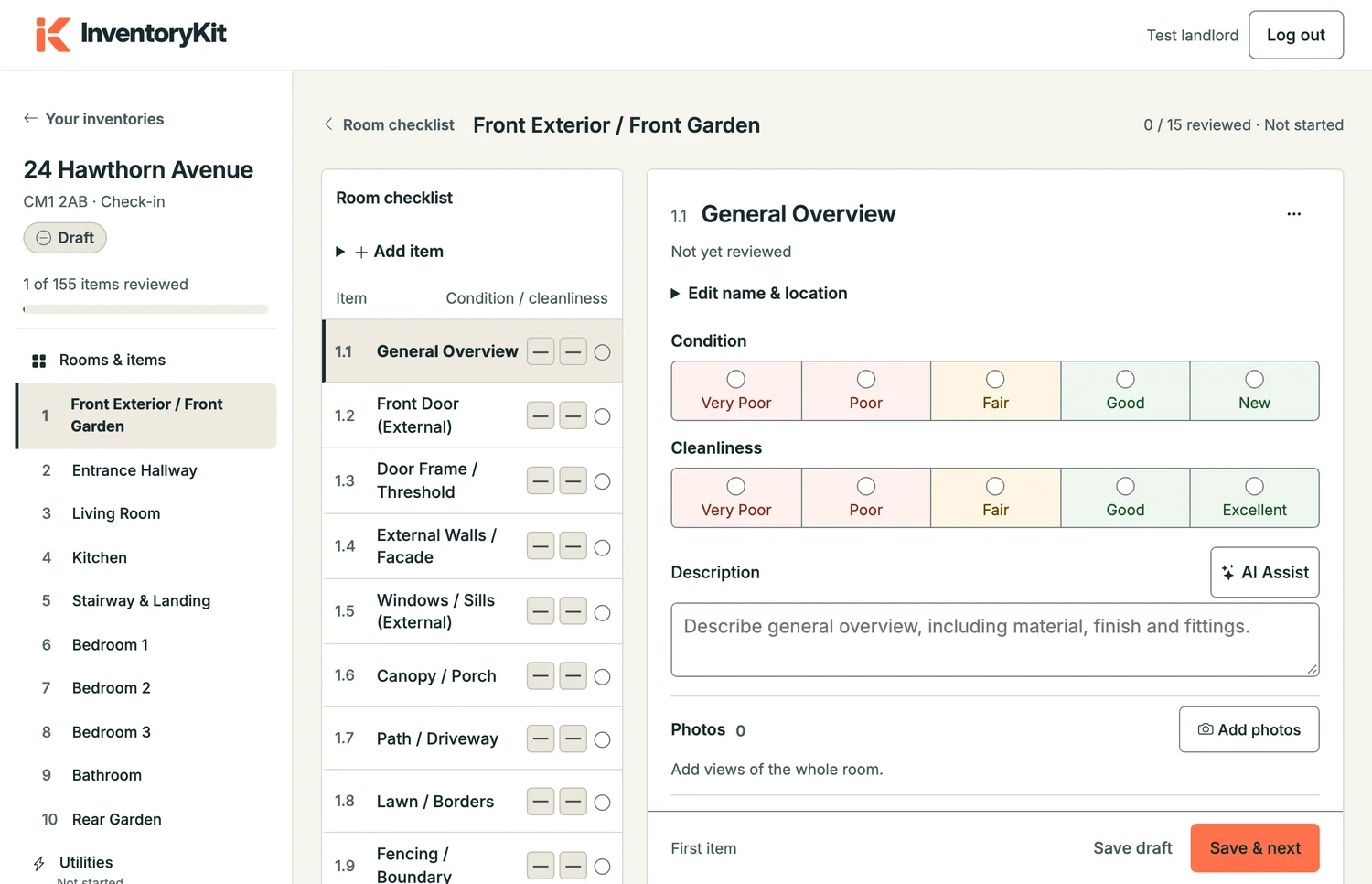
Task: Mark Condition as New
Action: coord(1254,391)
